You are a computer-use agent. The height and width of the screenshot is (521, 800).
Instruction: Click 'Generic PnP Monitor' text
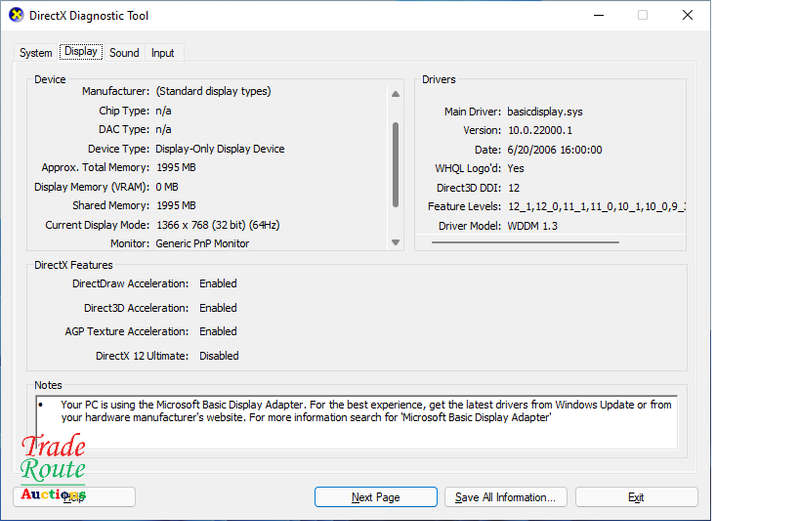coord(202,244)
